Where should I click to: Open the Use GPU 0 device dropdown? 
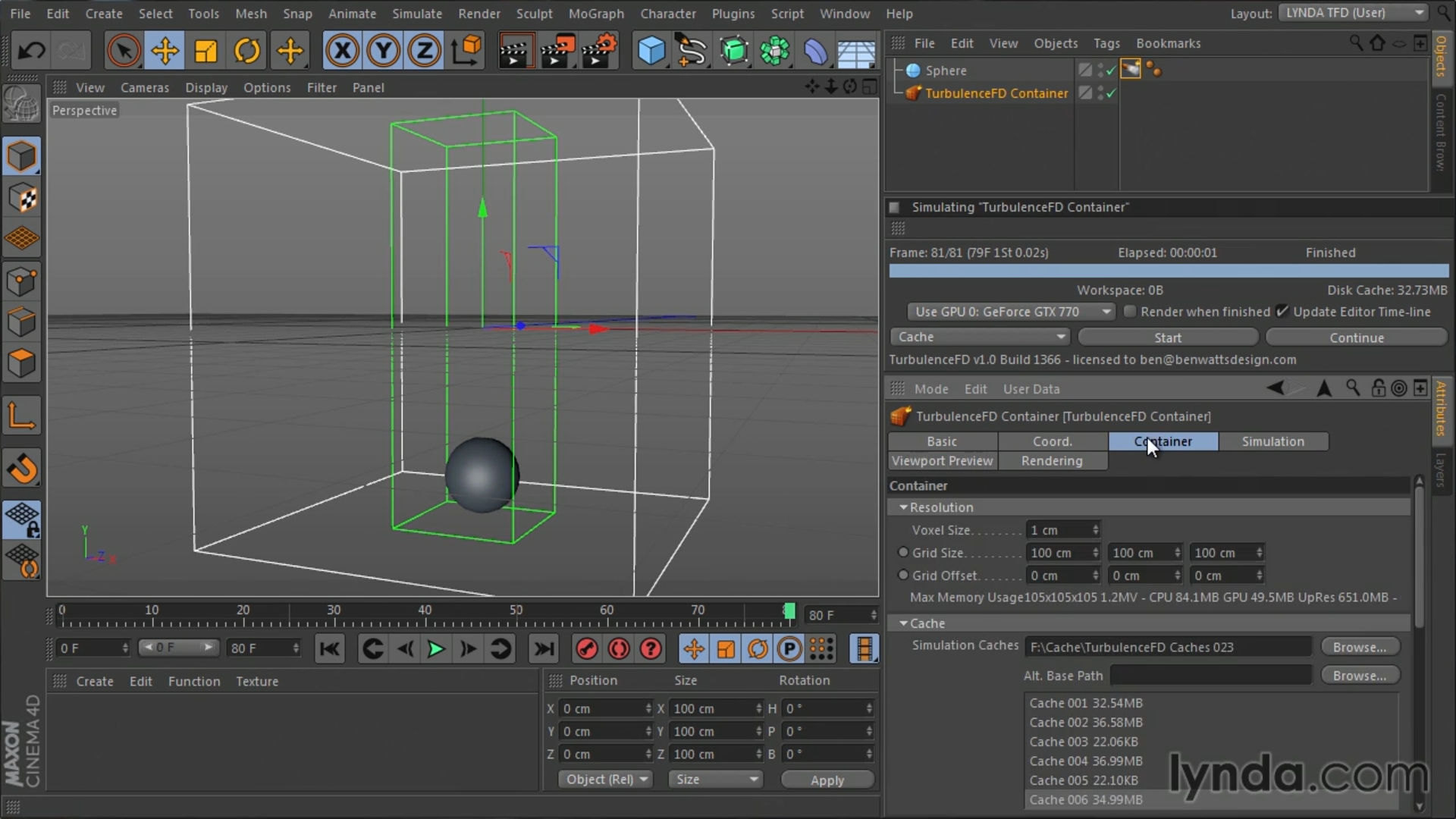pyautogui.click(x=1012, y=312)
